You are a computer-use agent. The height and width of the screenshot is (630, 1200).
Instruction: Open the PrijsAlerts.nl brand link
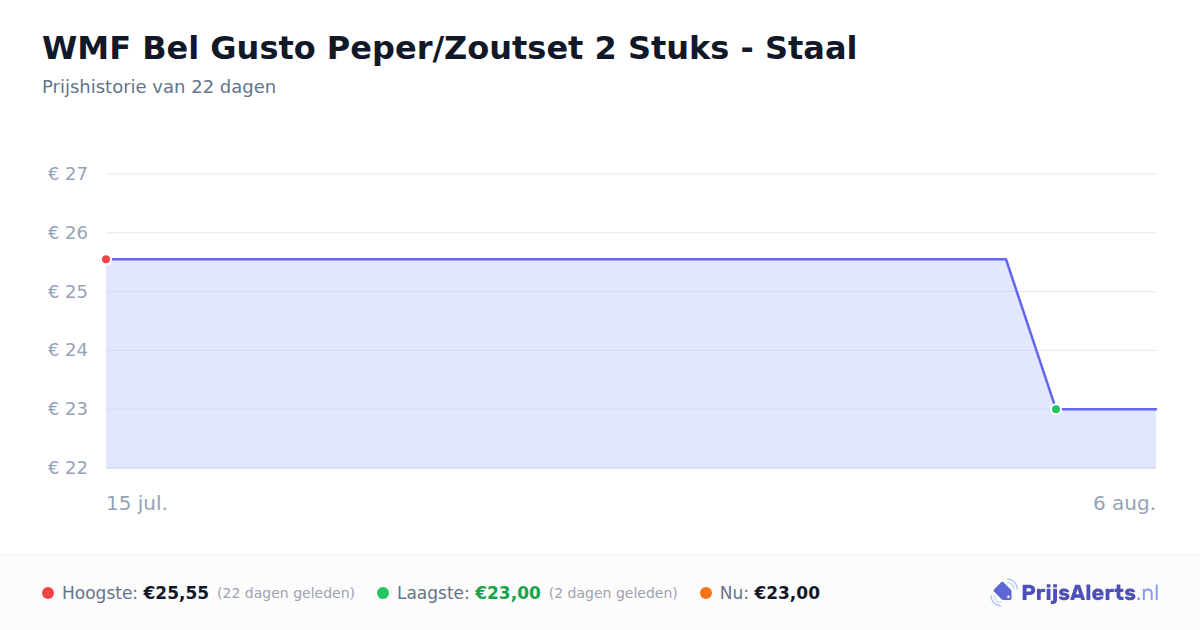coord(1075,593)
